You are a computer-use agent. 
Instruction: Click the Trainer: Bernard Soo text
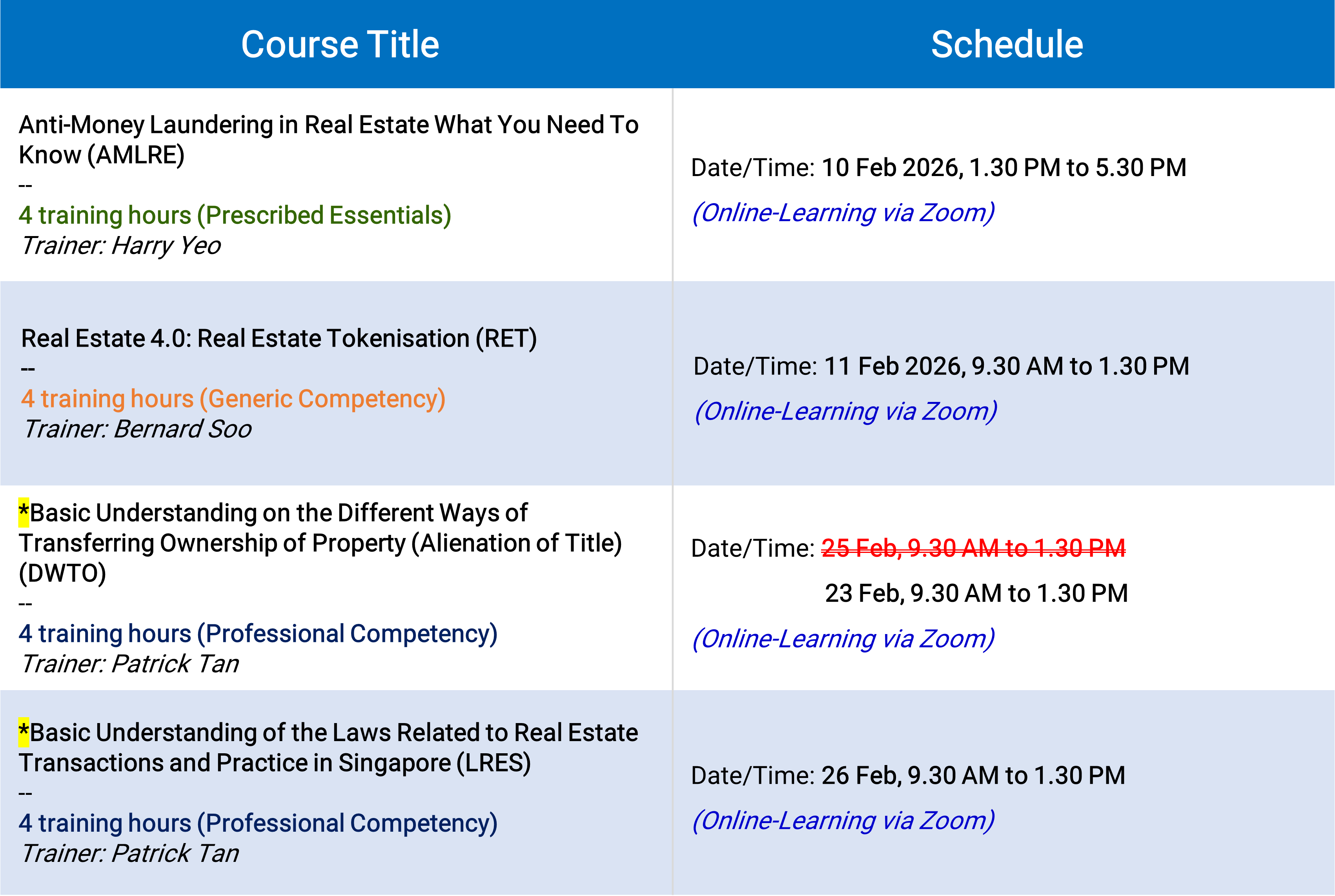[x=137, y=429]
